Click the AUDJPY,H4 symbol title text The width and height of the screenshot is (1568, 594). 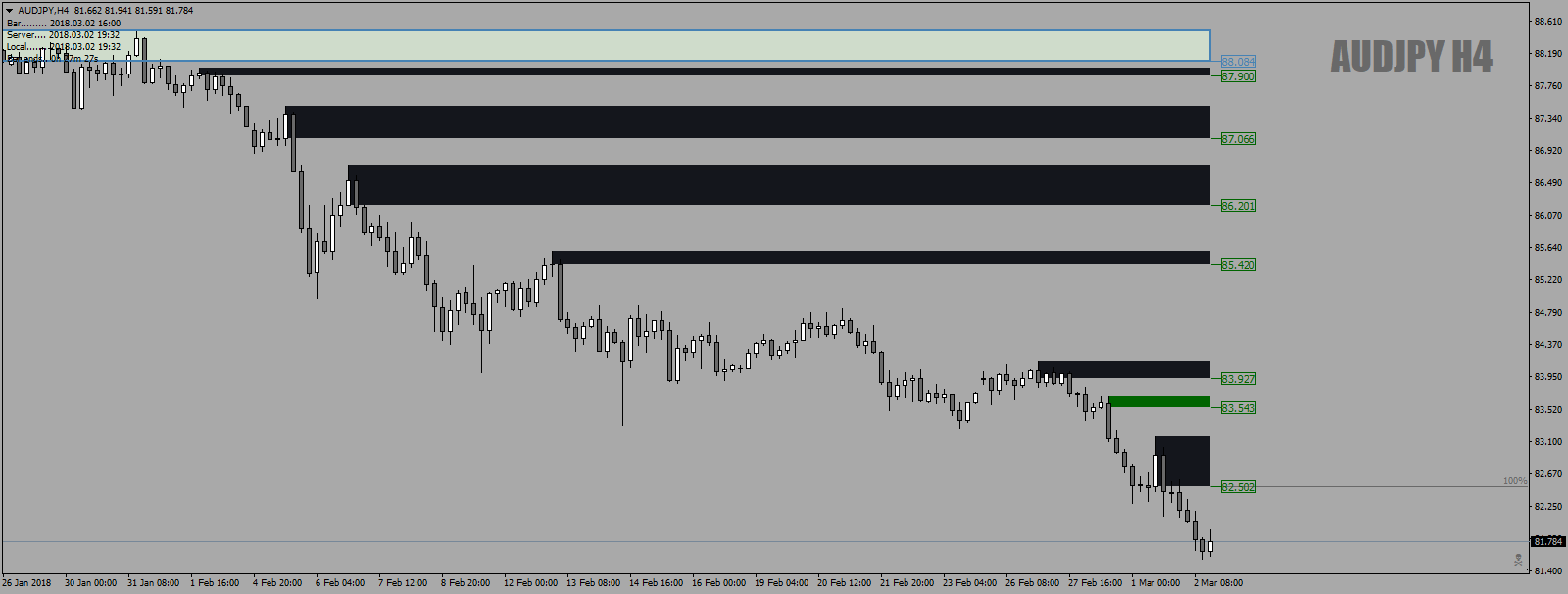(43, 11)
